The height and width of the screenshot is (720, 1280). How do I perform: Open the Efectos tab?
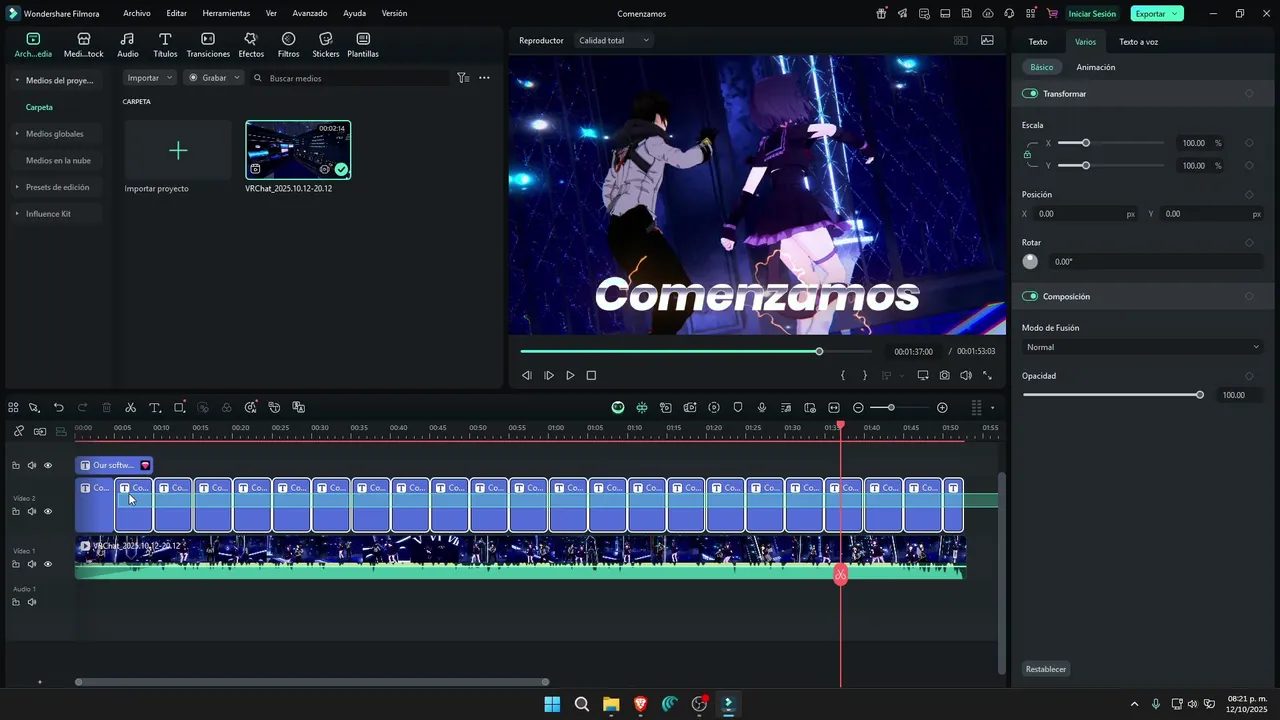coord(251,45)
